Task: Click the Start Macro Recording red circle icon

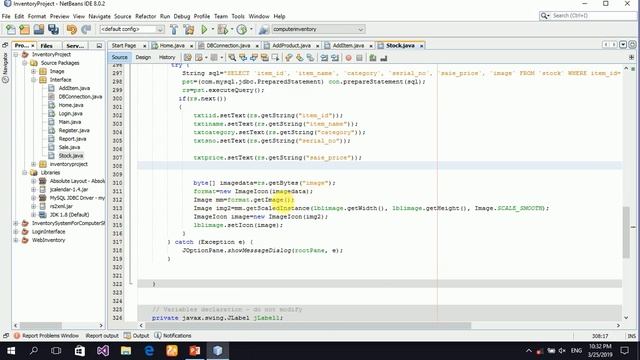Action: [x=348, y=58]
